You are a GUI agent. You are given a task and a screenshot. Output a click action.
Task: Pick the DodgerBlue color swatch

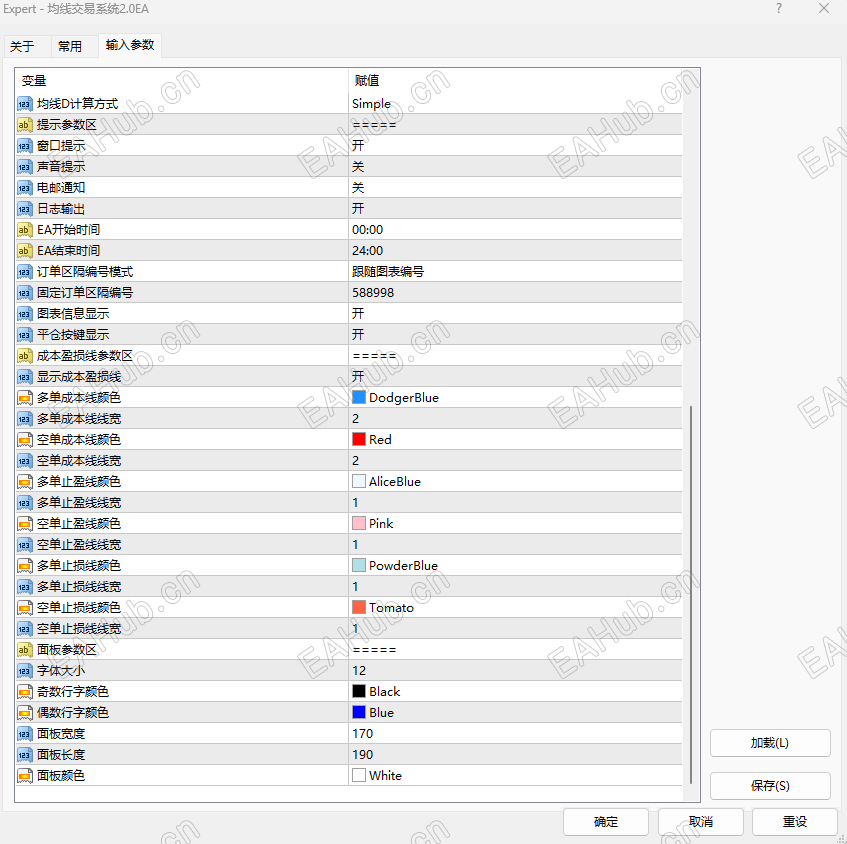(x=359, y=398)
